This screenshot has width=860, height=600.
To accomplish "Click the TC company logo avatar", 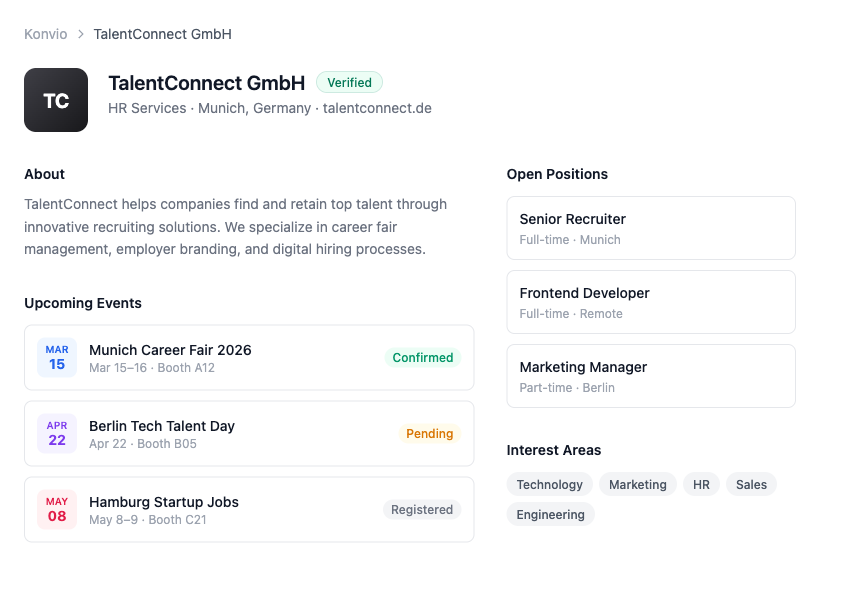I will point(56,100).
